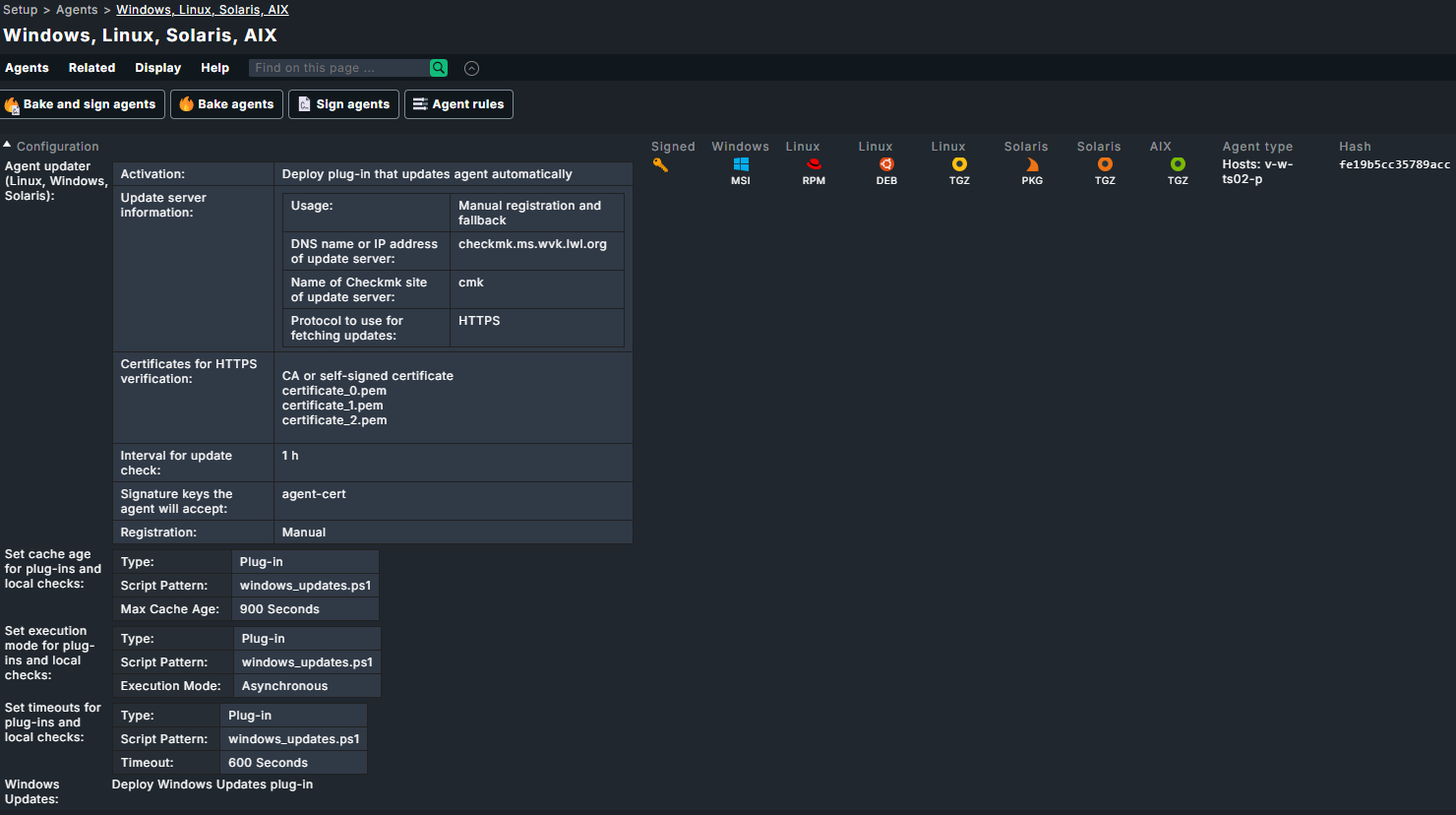Click the agent-cert signature key value
Viewport: 1456px width, 815px height.
314,494
